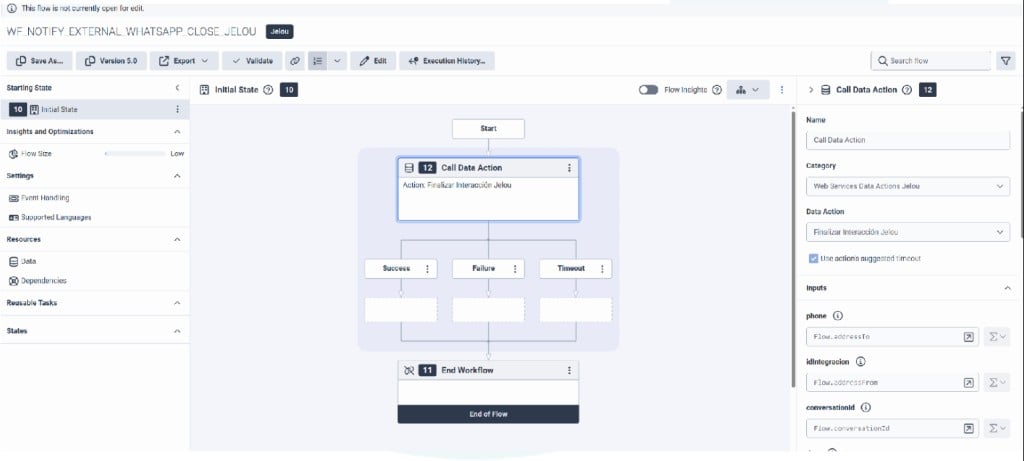Screen dimensions: 1024x461
Task: Click the info icon next to idIntegracion
Action: [x=861, y=361]
